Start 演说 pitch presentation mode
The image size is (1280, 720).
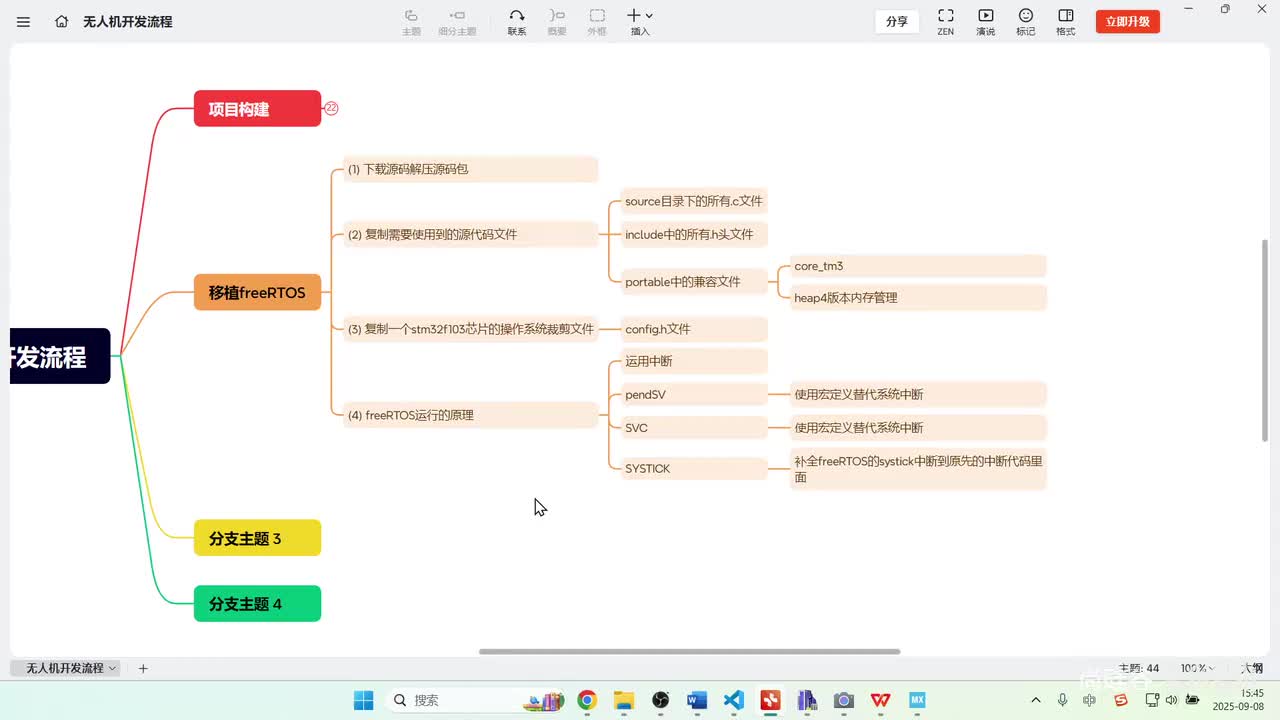pyautogui.click(x=986, y=22)
